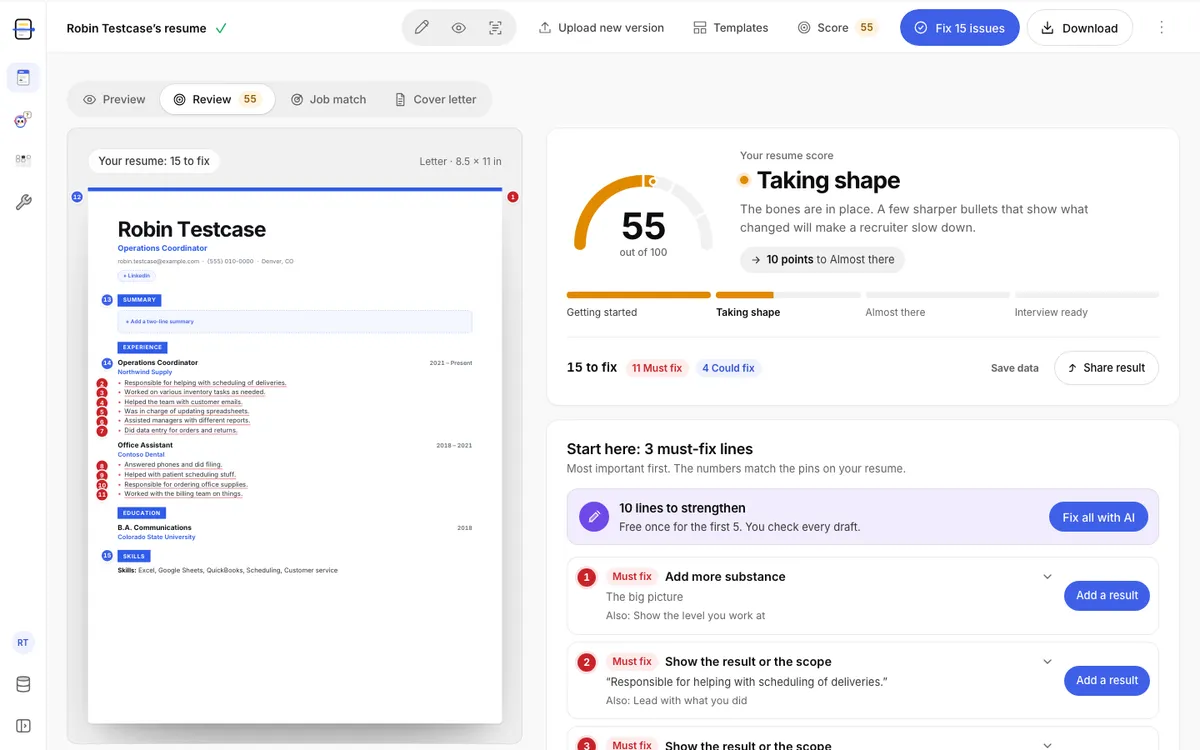Toggle the eye preview mode in toolbar

458,28
